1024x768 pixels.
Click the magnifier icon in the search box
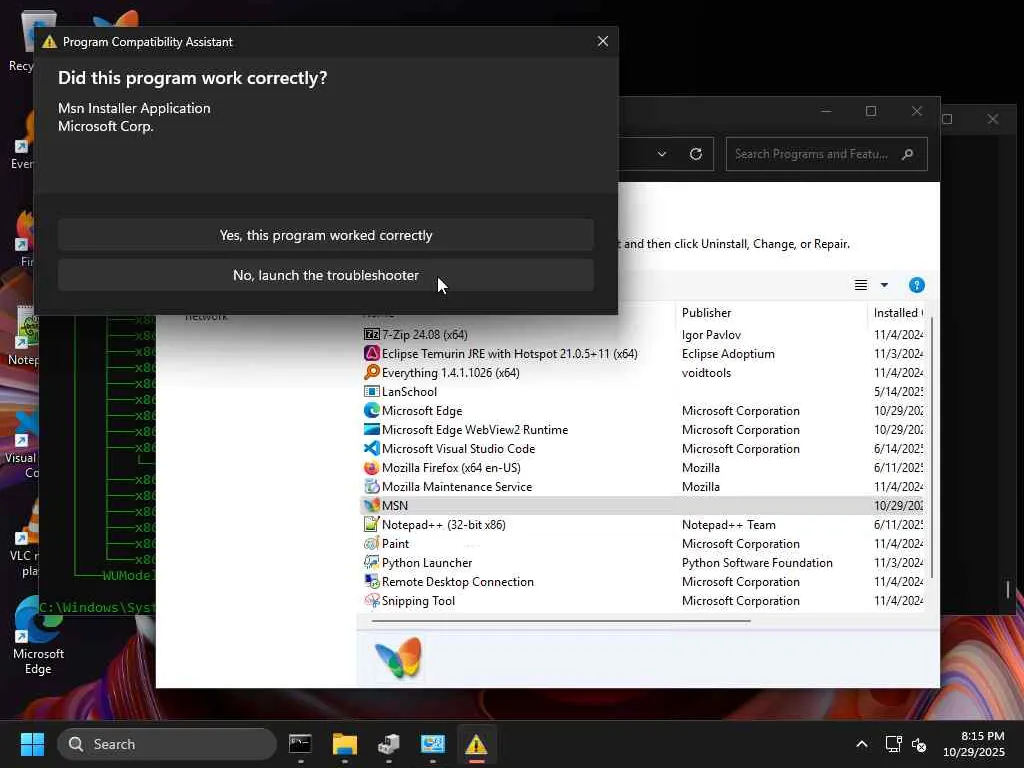(907, 154)
